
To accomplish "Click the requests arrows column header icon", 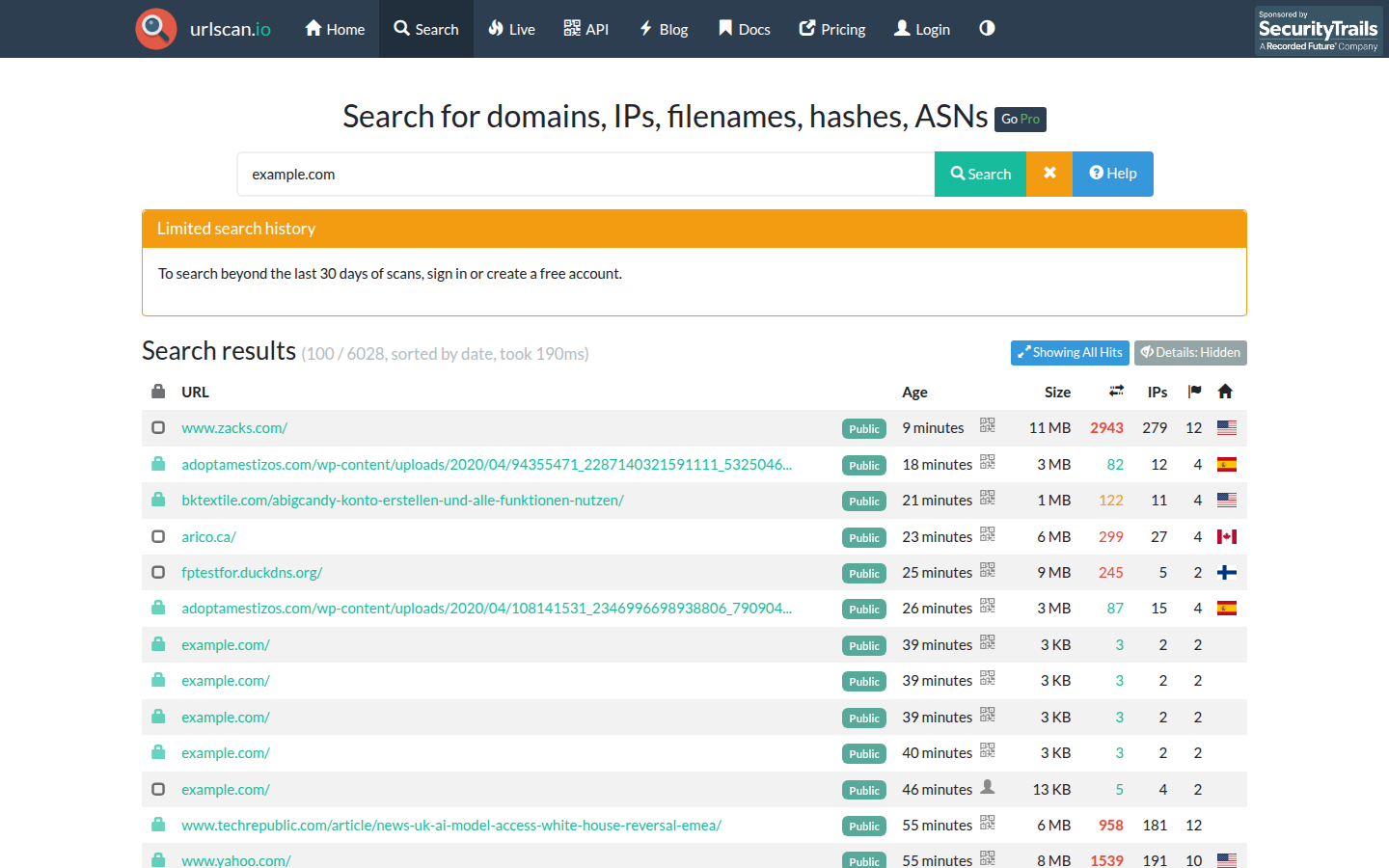I will [1116, 392].
